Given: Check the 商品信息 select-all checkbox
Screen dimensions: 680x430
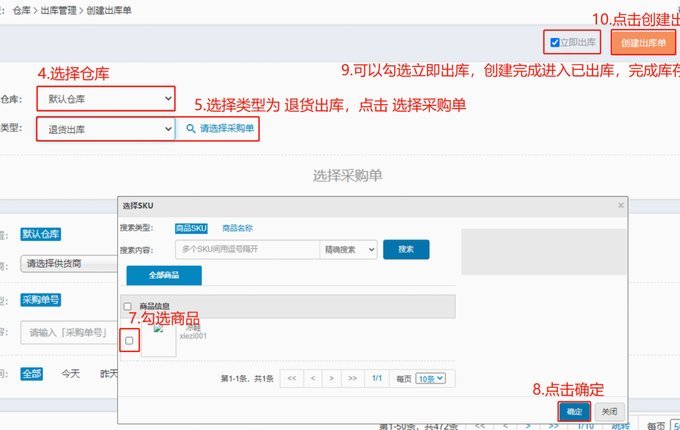Looking at the screenshot, I should coord(128,306).
